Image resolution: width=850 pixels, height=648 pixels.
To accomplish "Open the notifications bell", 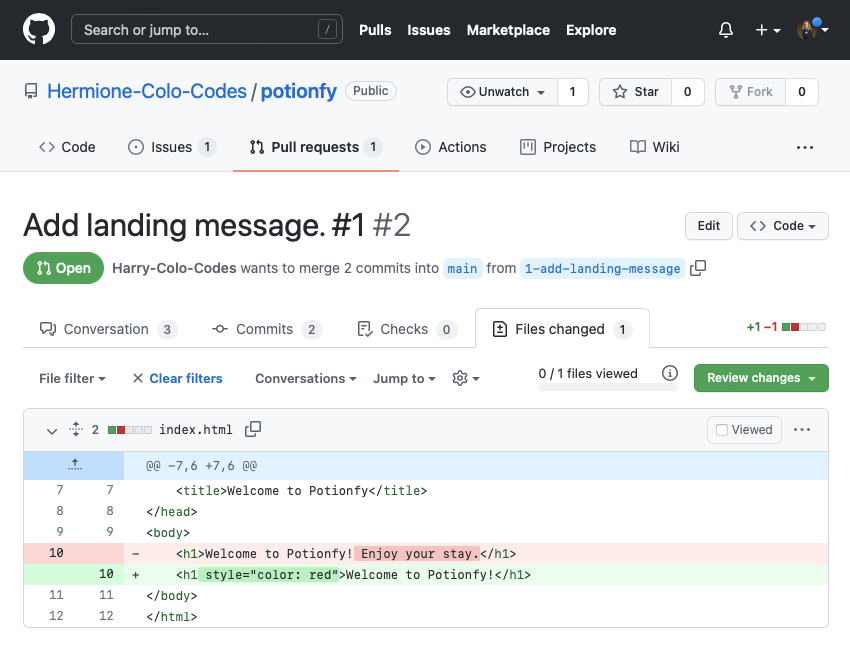I will coord(726,30).
